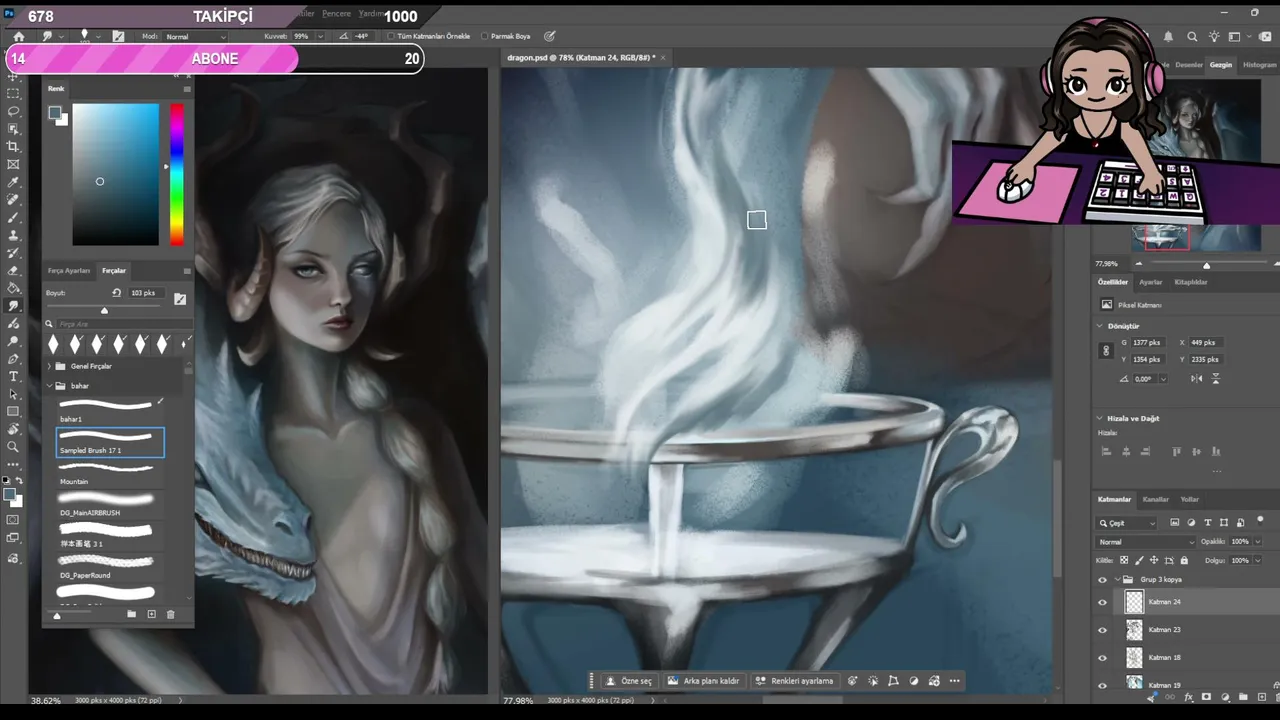Select the Crop tool

coord(14,147)
